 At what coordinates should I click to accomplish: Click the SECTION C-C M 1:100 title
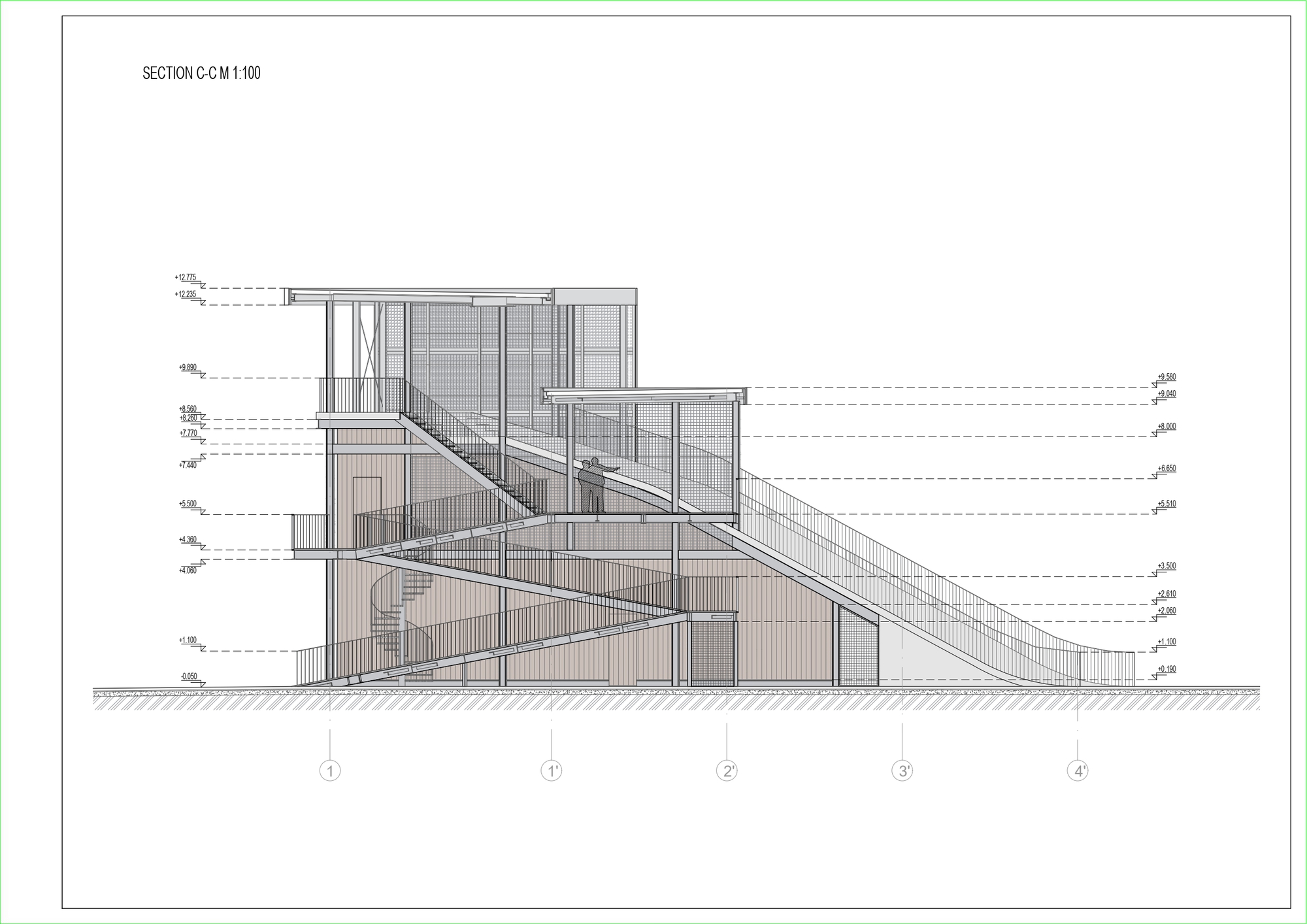(x=201, y=73)
